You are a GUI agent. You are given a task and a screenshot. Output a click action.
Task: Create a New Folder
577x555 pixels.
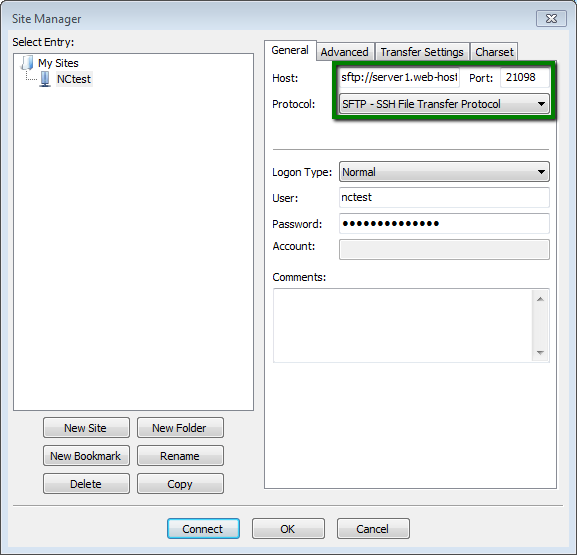point(180,428)
